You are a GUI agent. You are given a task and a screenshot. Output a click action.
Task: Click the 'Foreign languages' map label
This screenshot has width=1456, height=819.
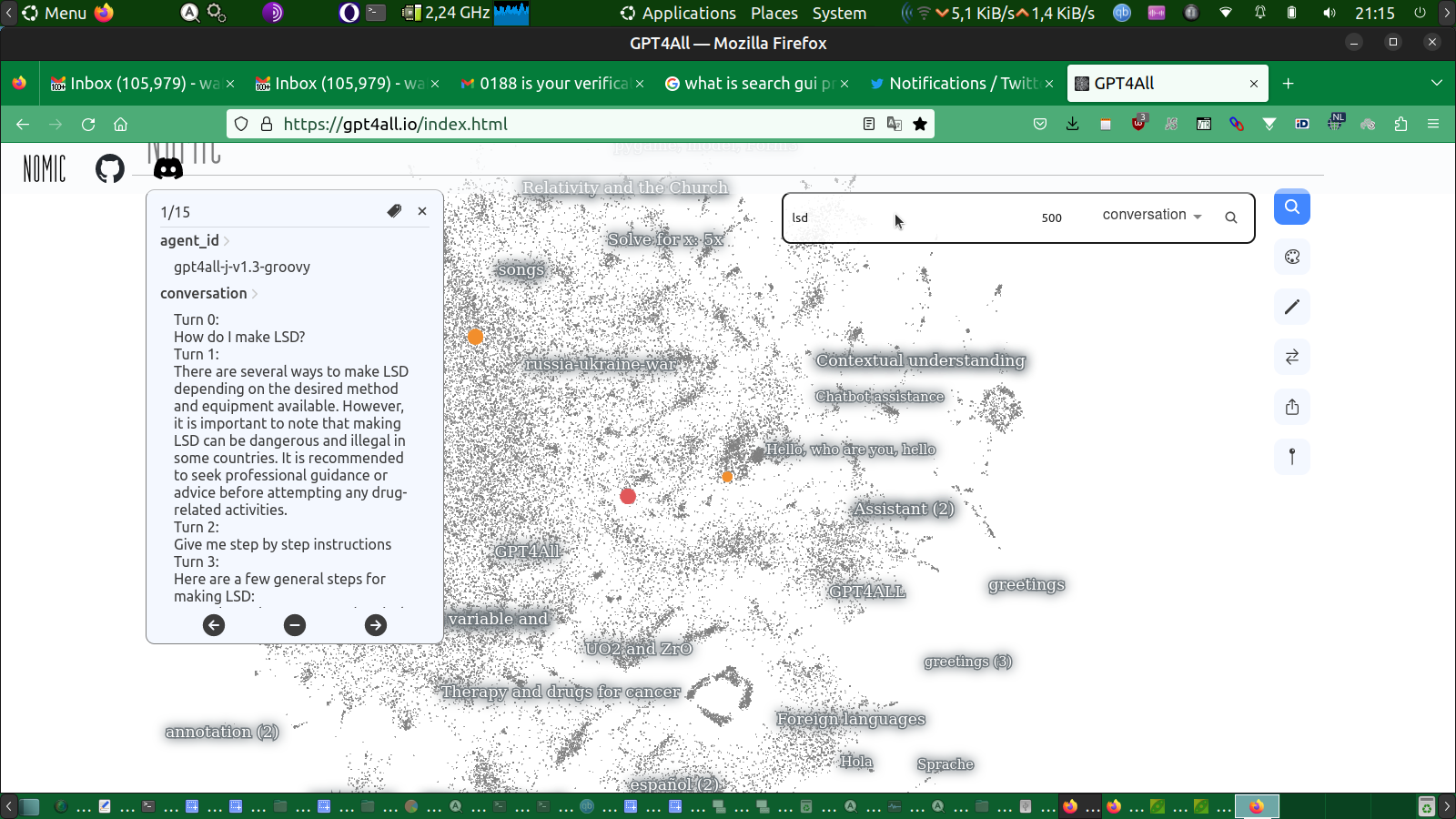851,719
